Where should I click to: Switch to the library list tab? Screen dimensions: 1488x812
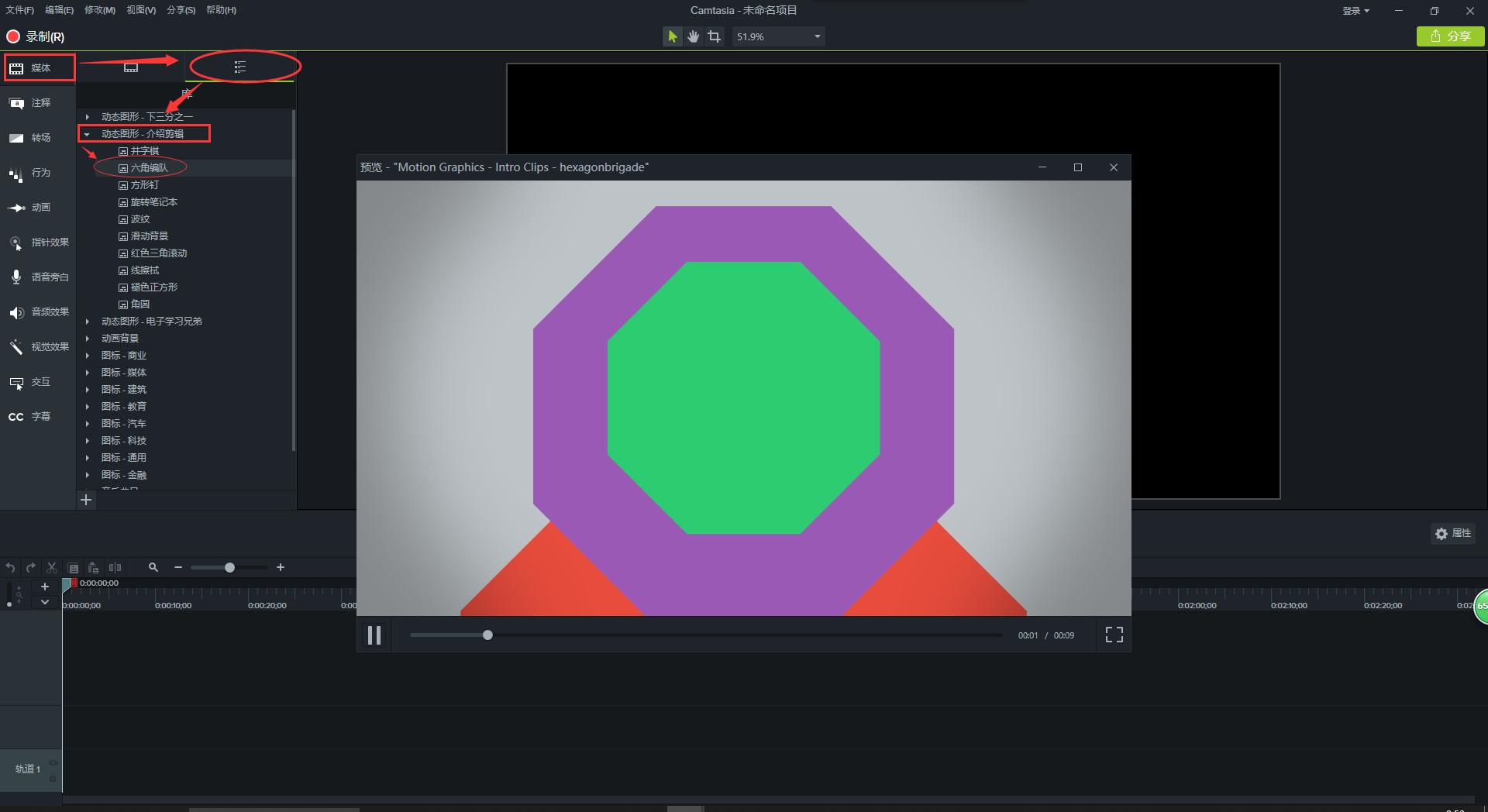pyautogui.click(x=240, y=67)
